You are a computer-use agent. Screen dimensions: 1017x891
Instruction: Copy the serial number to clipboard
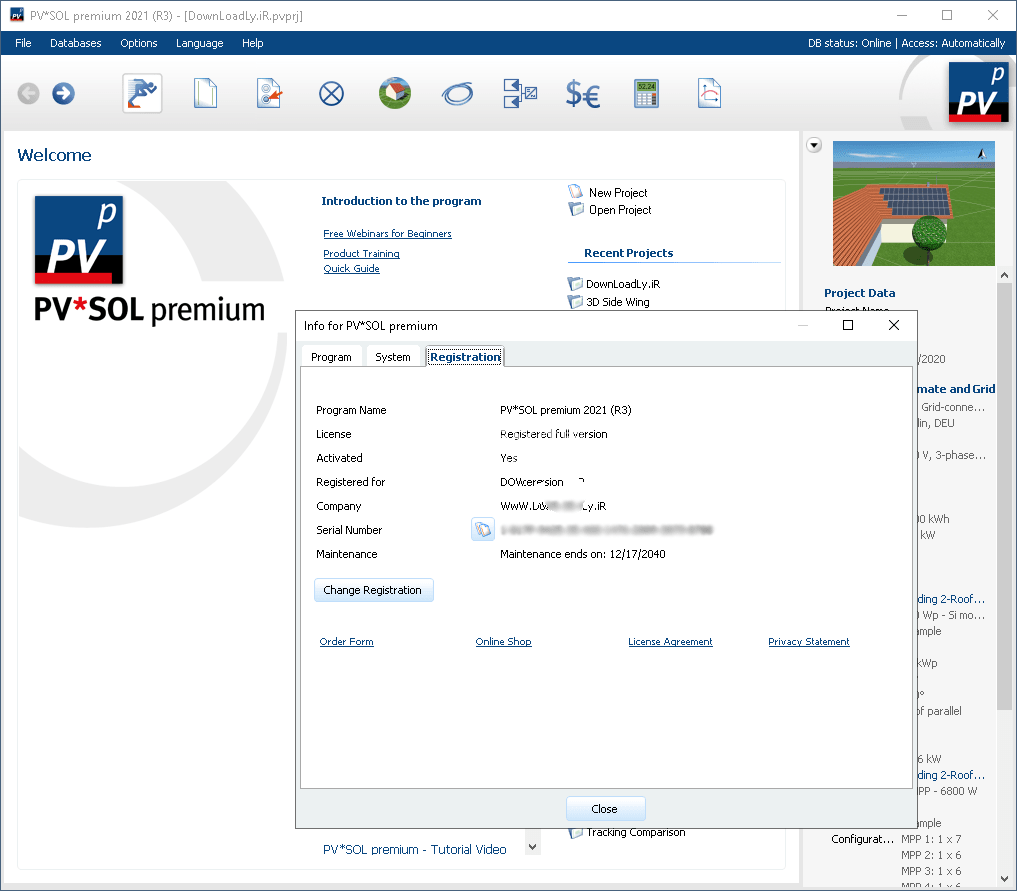tap(483, 530)
